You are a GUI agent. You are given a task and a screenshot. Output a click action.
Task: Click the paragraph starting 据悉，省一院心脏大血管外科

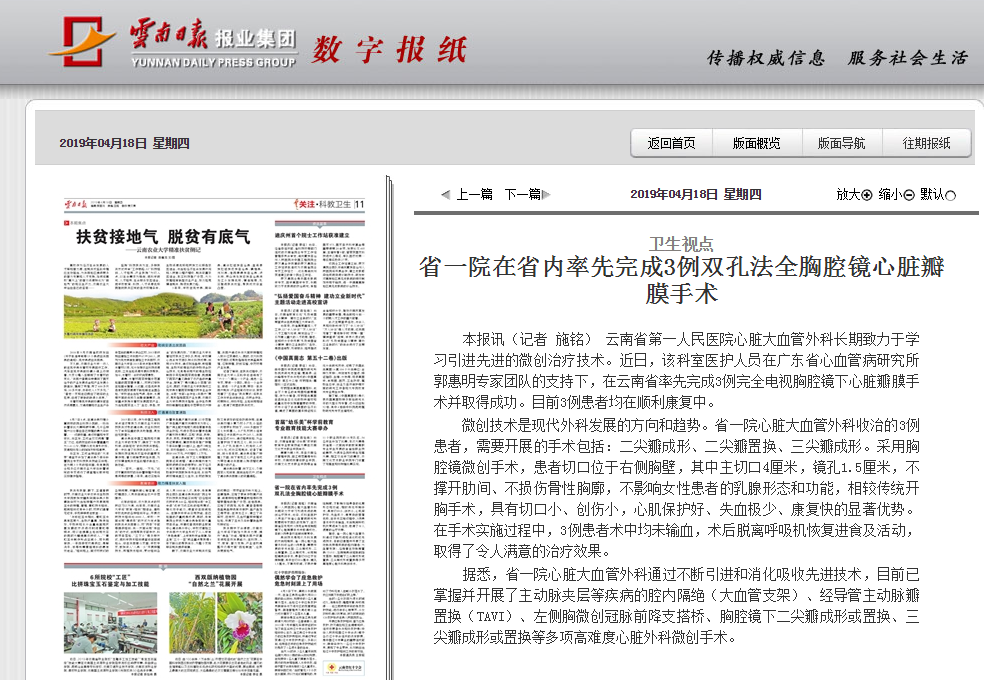676,605
